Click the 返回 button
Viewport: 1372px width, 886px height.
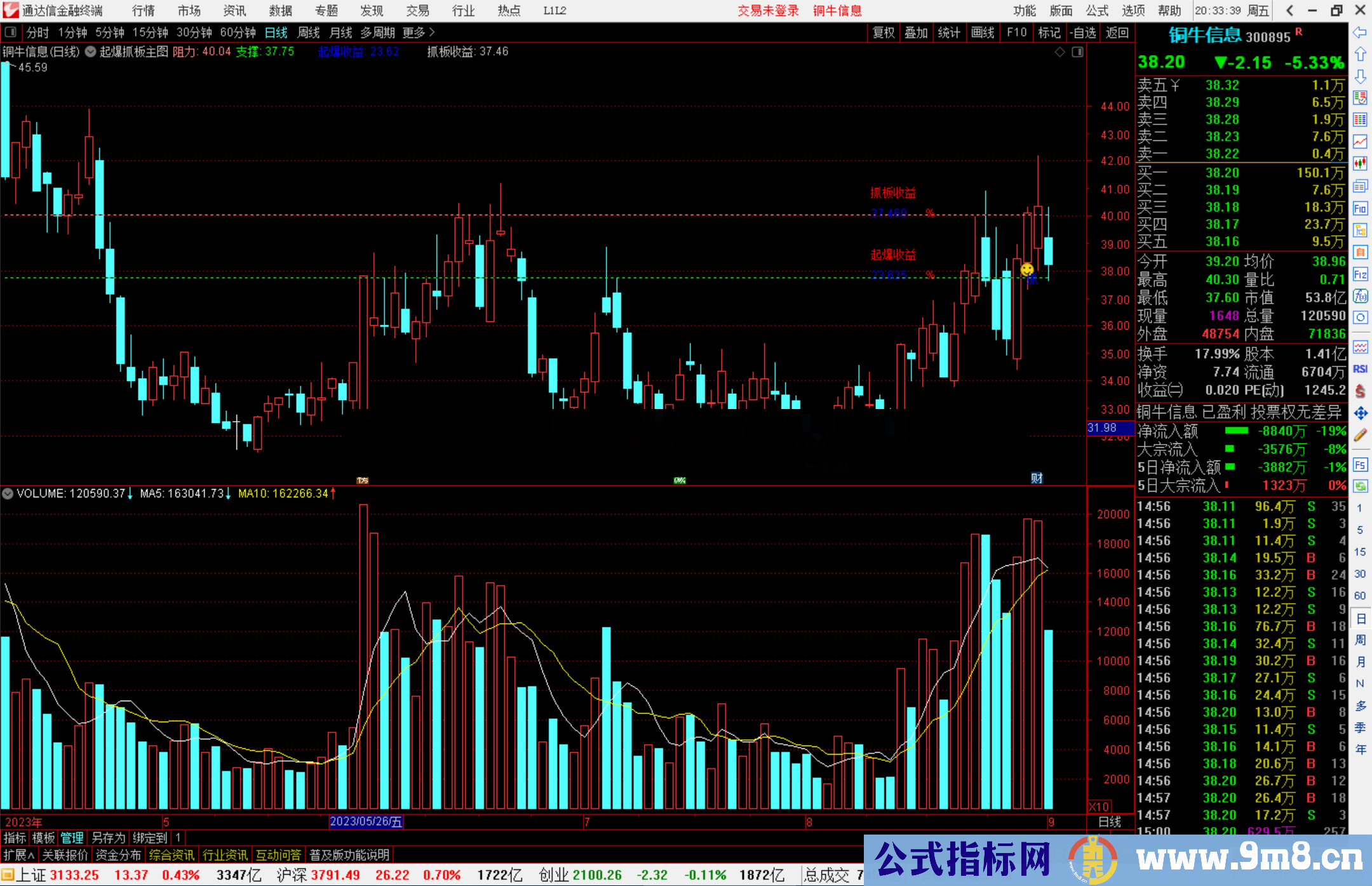tap(1117, 32)
